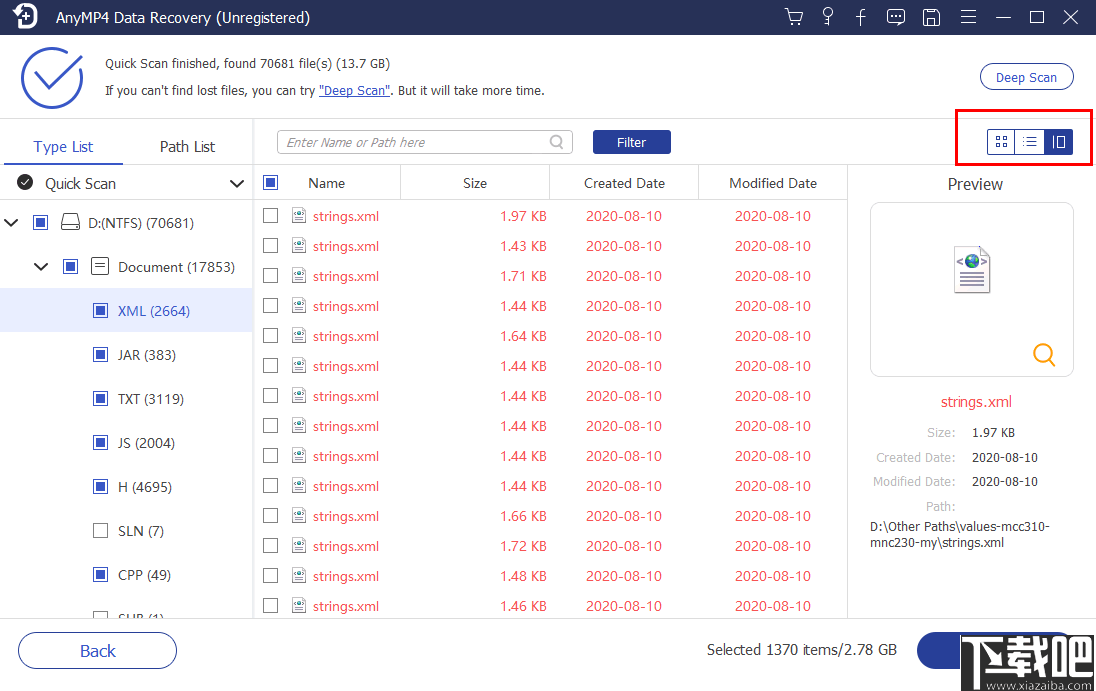1096x691 pixels.
Task: Toggle the CPP (49) checkbox
Action: (x=101, y=574)
